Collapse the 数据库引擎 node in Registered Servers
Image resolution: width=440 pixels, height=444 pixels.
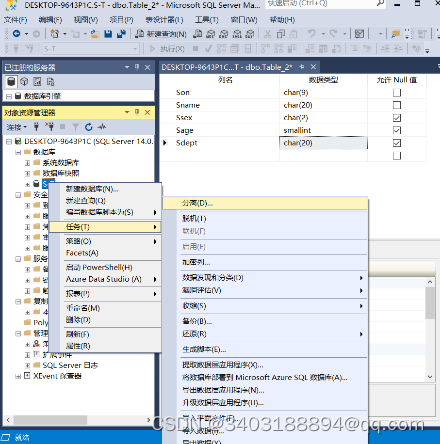[x=9, y=97]
